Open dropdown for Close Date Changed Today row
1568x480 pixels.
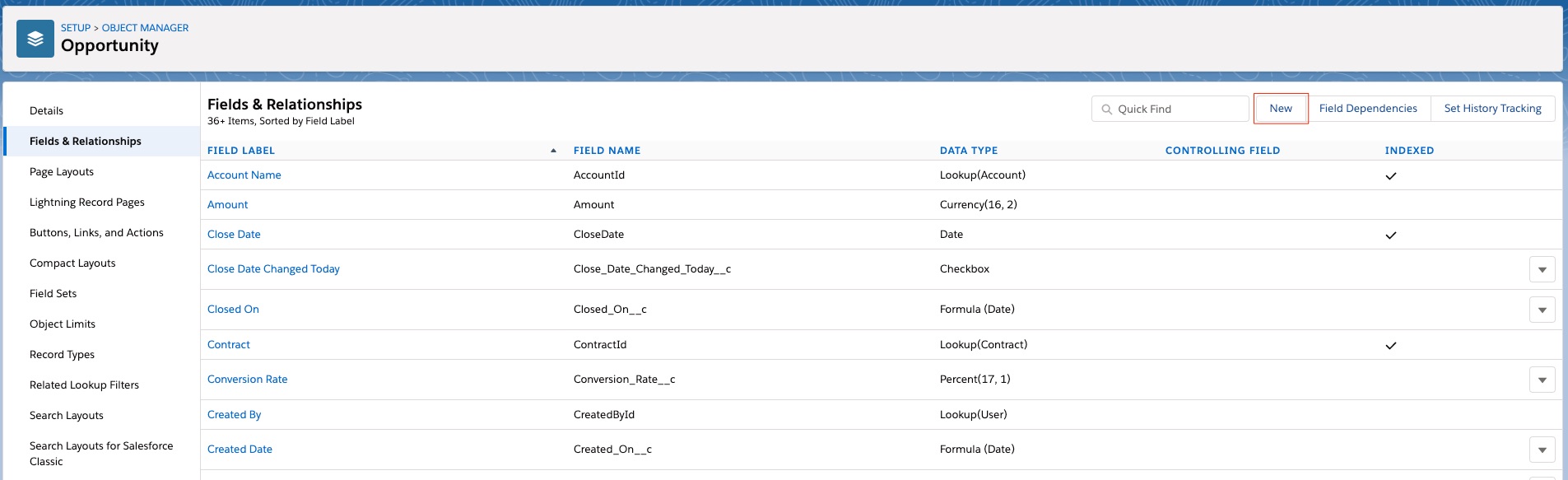[1542, 269]
